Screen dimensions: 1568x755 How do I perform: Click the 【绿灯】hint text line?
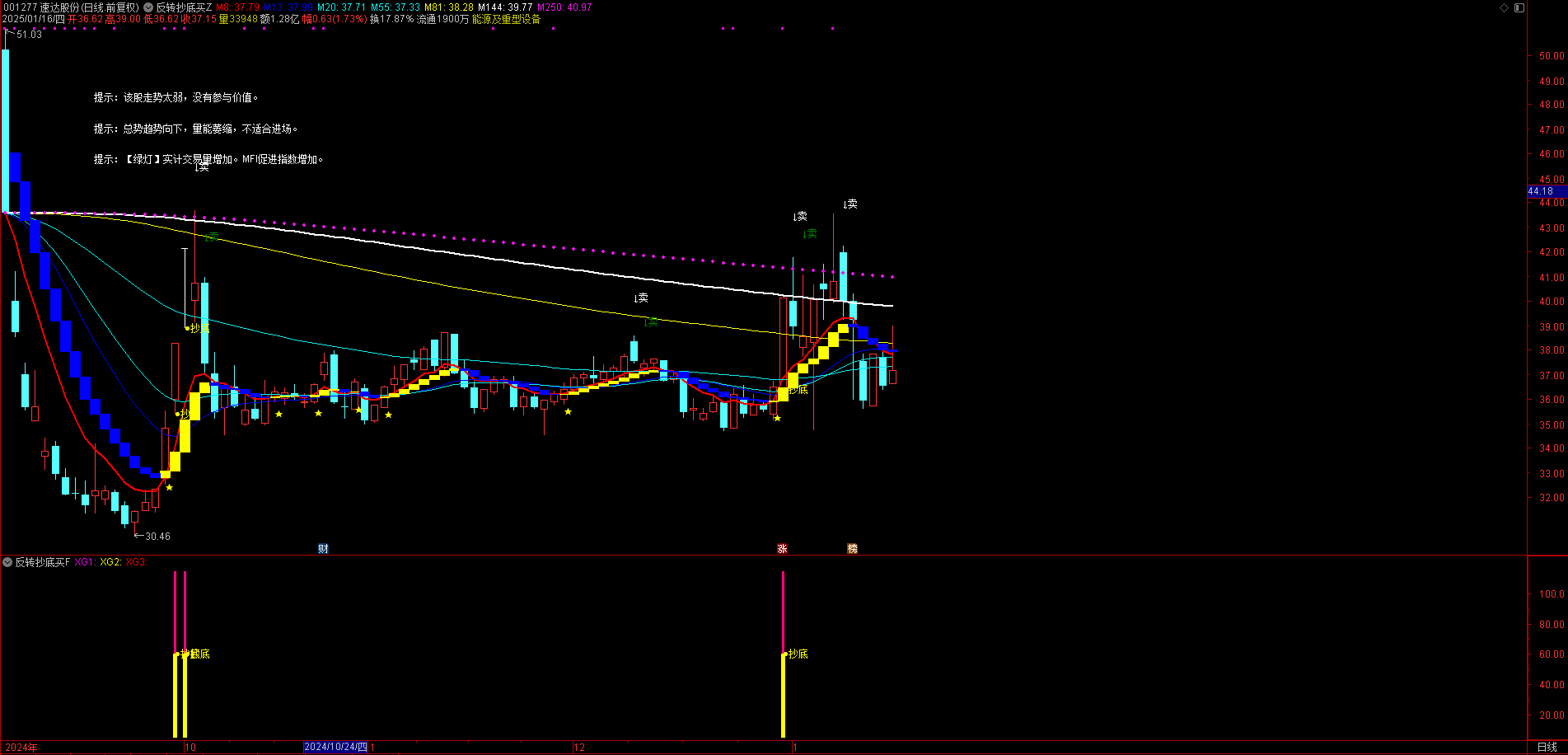[x=209, y=159]
